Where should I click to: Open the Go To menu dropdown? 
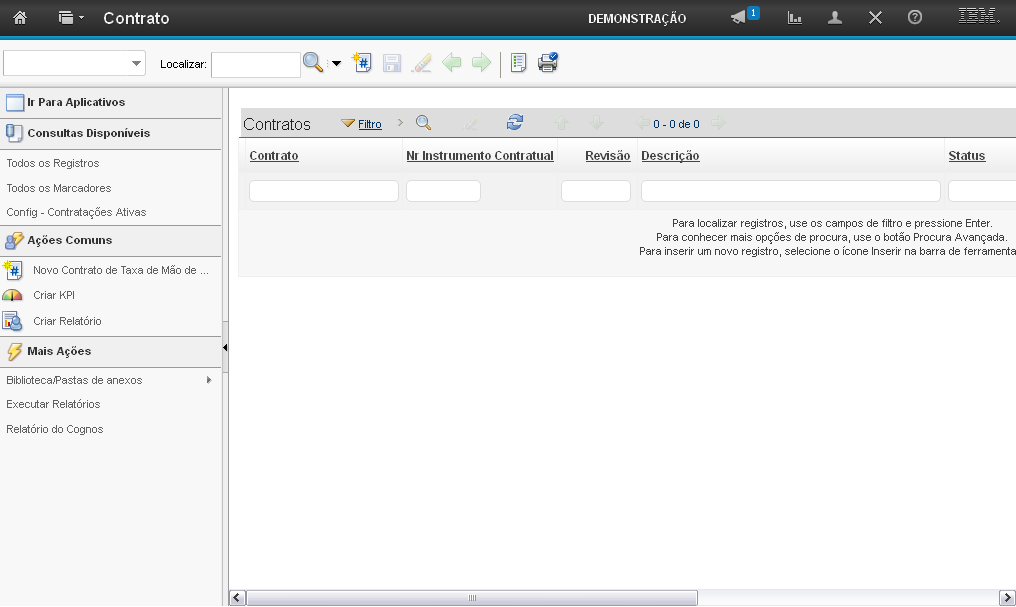click(x=71, y=18)
